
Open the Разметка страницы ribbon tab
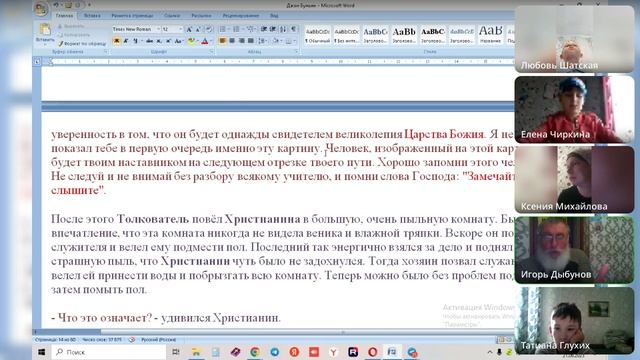point(132,16)
